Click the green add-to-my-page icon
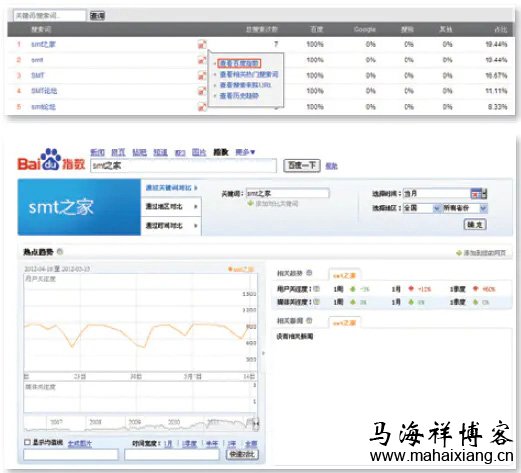The width and height of the screenshot is (521, 473). 459,253
